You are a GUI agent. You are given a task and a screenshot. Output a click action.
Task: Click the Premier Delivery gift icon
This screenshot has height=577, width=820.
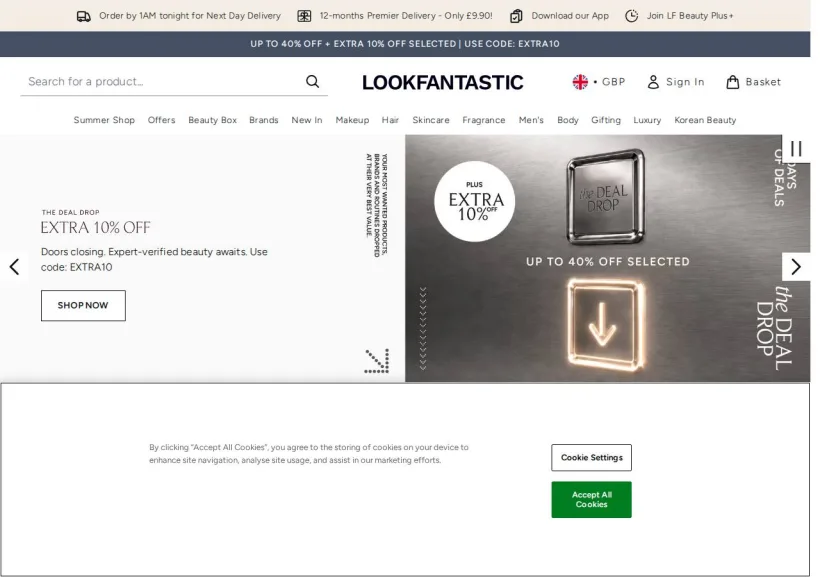click(304, 16)
